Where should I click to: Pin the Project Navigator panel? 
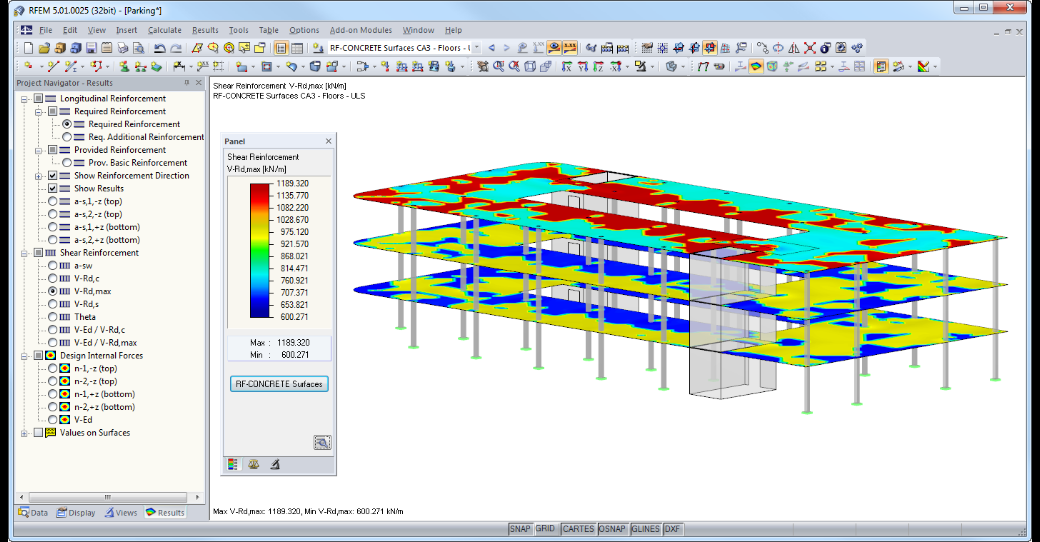[x=186, y=83]
